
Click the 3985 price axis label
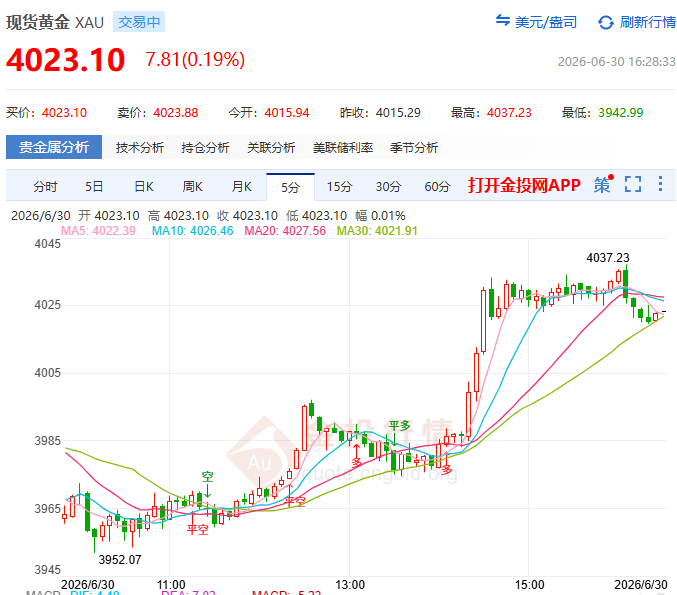[x=47, y=441]
